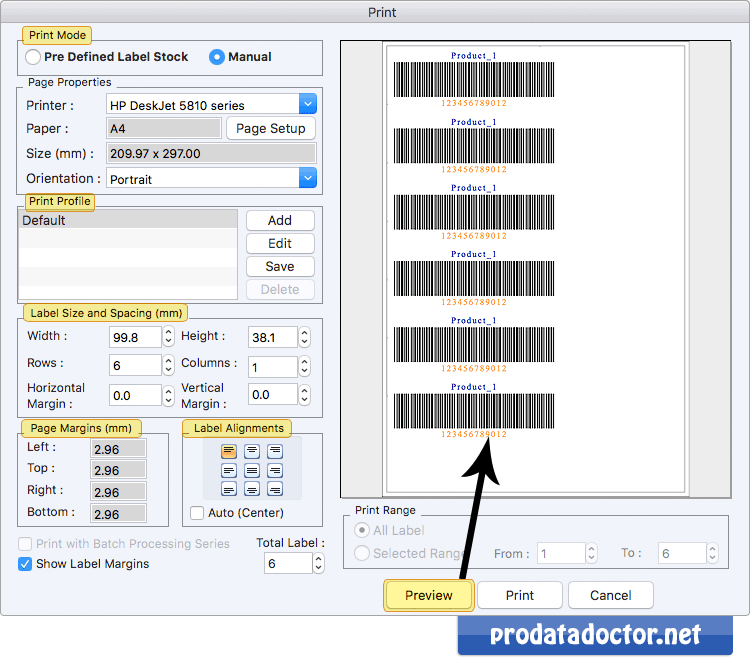The height and width of the screenshot is (657, 750).
Task: Click the last barcode label in preview
Action: (x=474, y=411)
